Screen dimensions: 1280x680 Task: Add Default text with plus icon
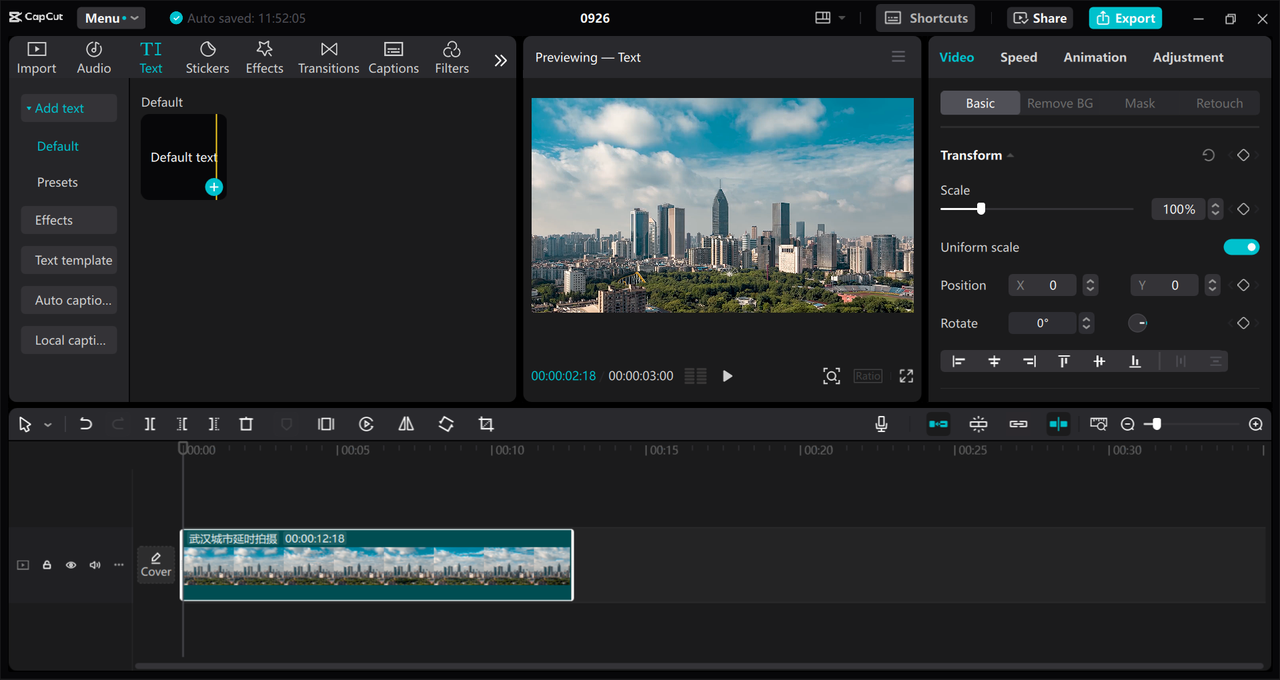coord(214,187)
